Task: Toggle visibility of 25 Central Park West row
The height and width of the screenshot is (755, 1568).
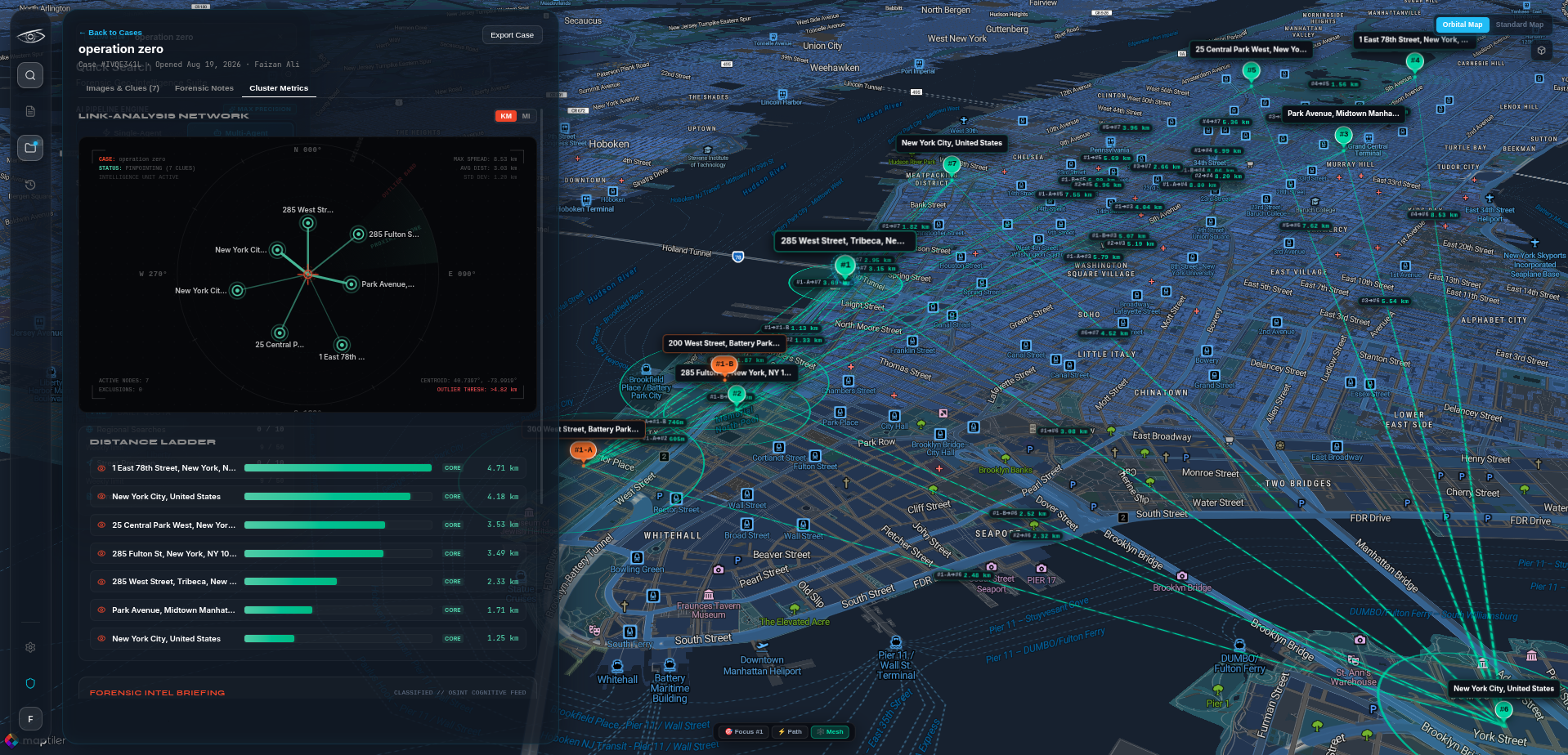Action: (x=101, y=525)
